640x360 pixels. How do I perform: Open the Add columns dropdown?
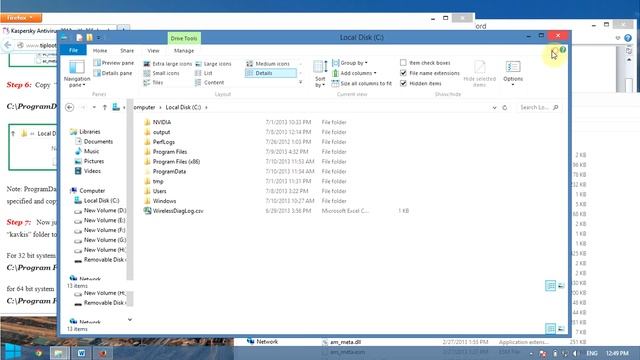(354, 73)
